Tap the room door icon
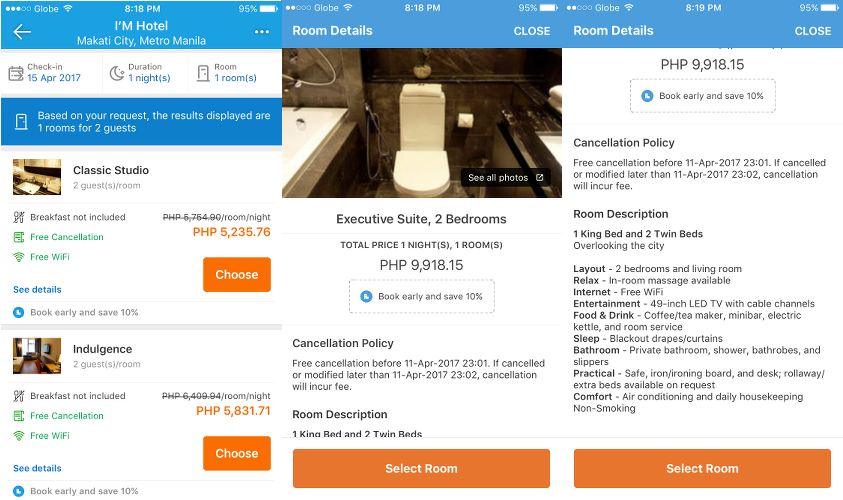 click(203, 73)
